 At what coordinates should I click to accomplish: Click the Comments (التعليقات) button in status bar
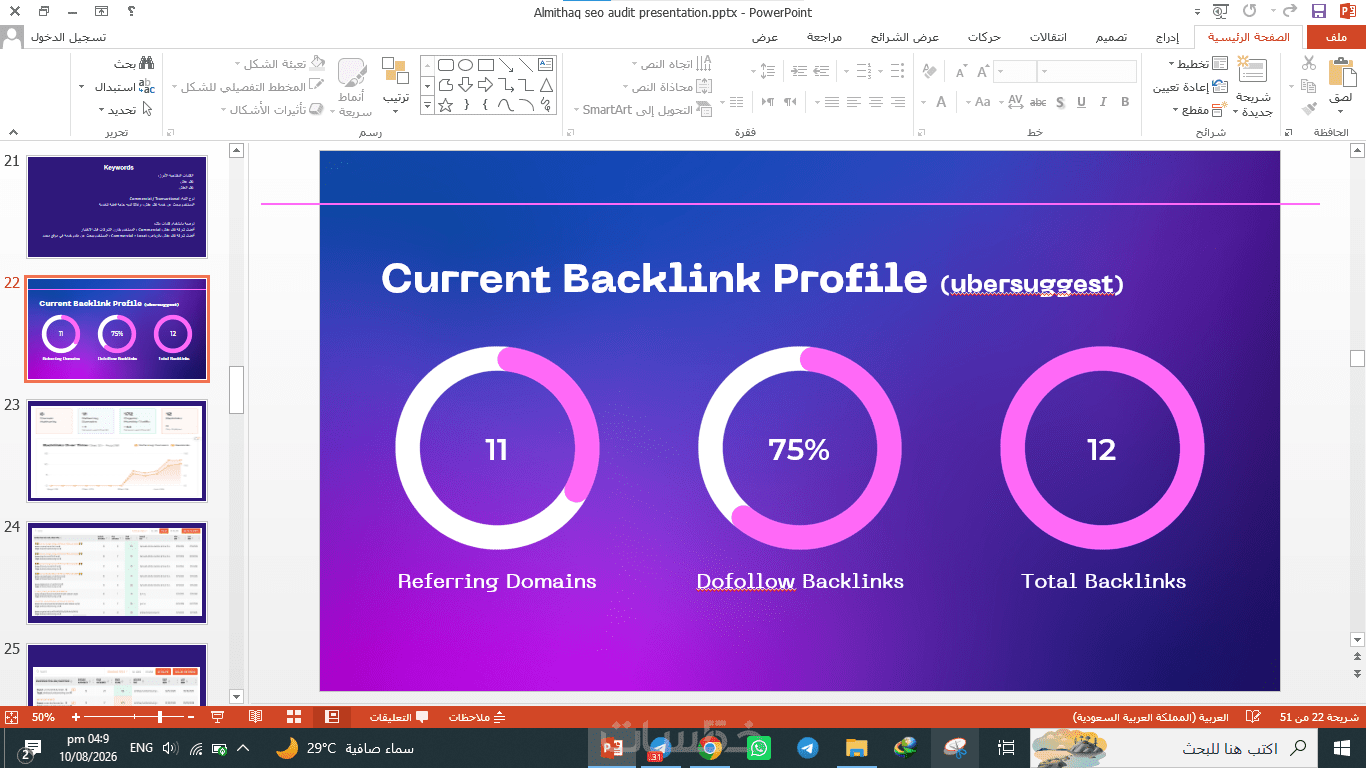[x=399, y=717]
